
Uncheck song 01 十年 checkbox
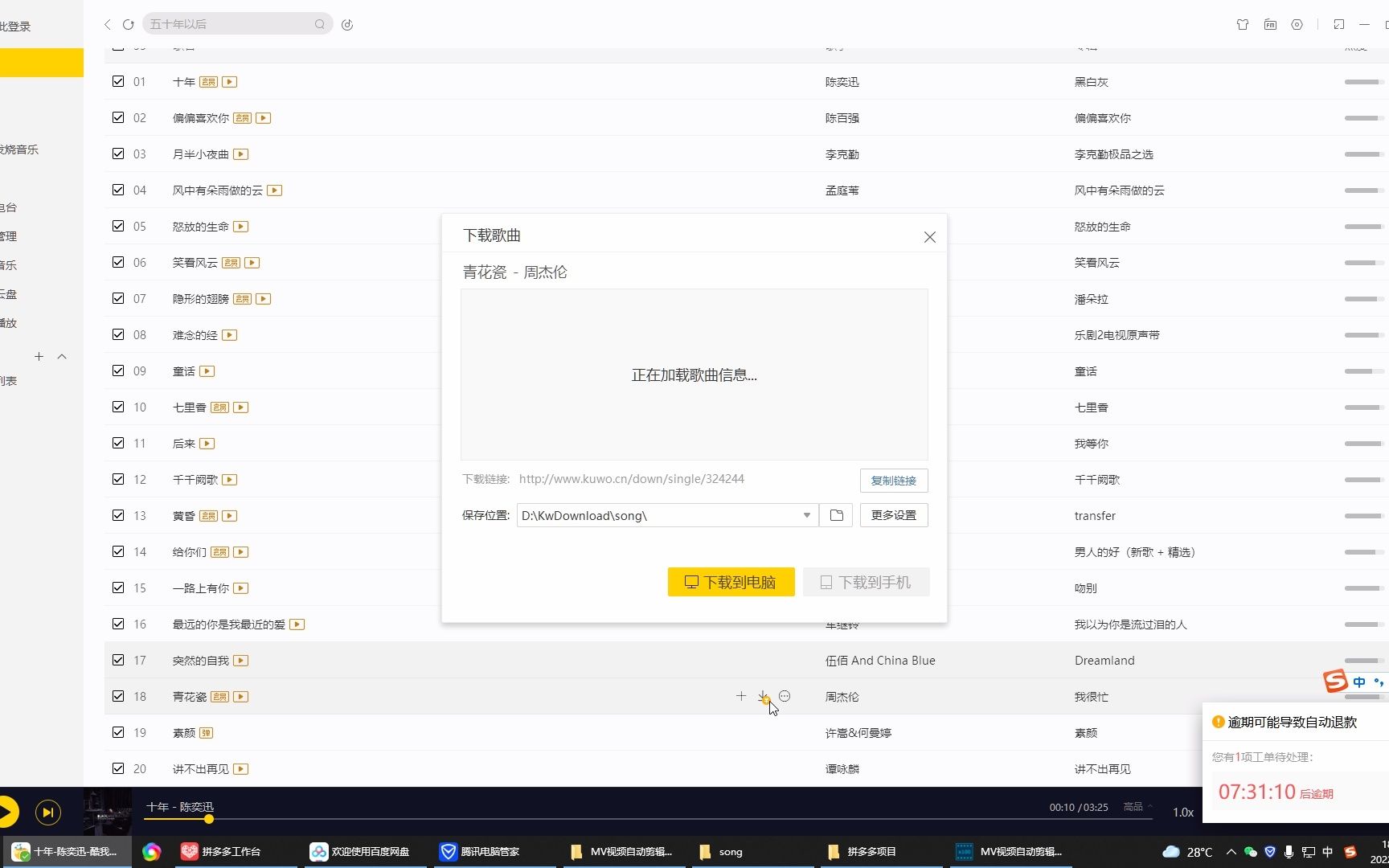point(118,81)
